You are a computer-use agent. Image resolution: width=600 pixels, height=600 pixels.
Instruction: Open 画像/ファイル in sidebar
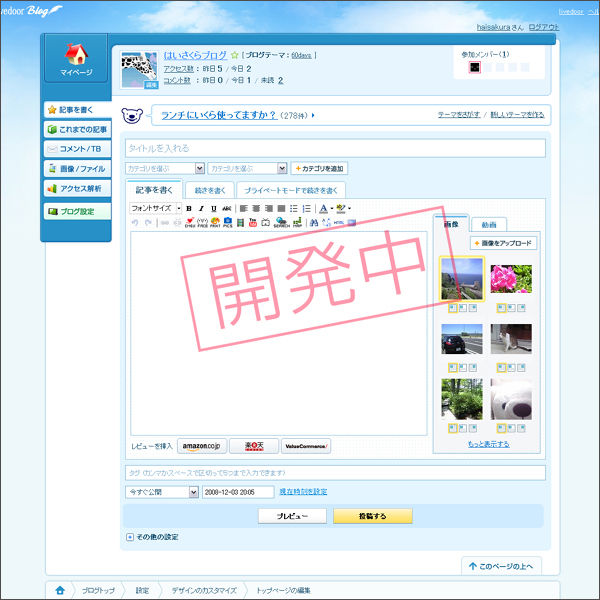pos(78,169)
